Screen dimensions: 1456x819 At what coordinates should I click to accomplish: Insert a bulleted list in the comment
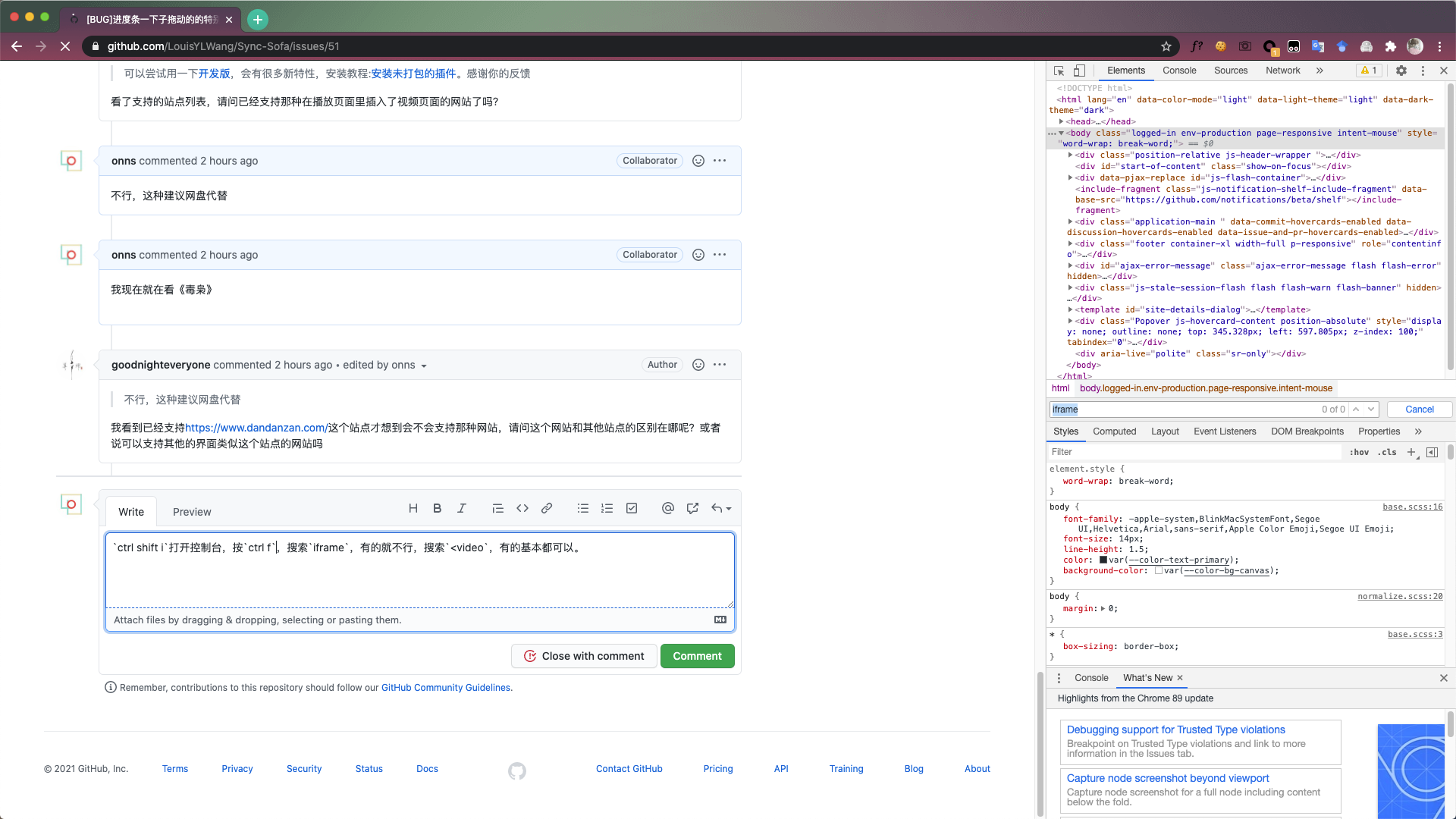pyautogui.click(x=582, y=508)
